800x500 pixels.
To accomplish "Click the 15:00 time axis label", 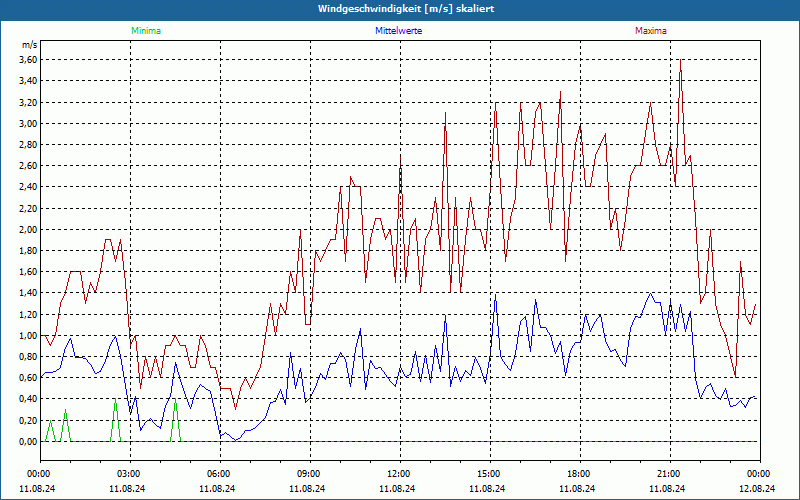I will coord(490,474).
